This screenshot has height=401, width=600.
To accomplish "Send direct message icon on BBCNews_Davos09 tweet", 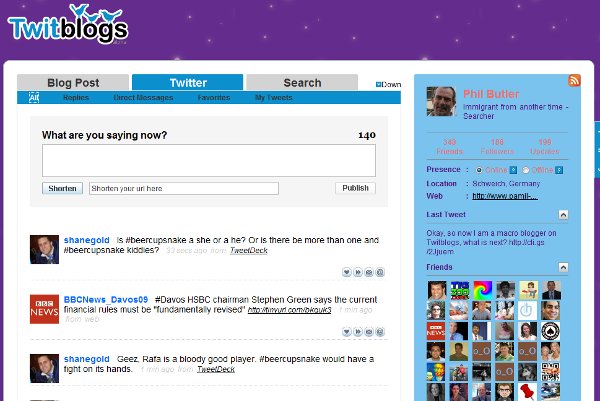I will pyautogui.click(x=369, y=332).
